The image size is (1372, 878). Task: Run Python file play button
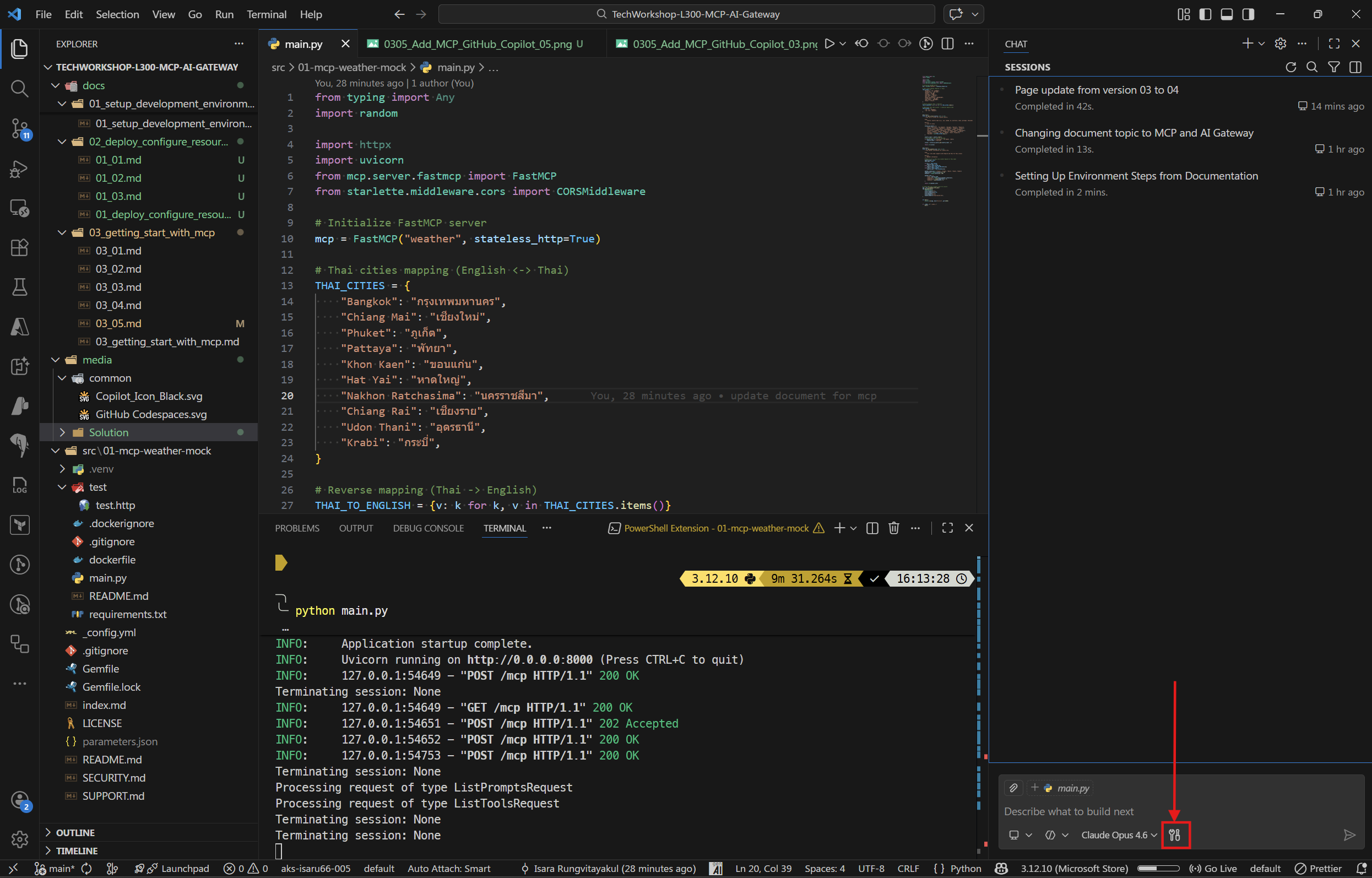(830, 44)
